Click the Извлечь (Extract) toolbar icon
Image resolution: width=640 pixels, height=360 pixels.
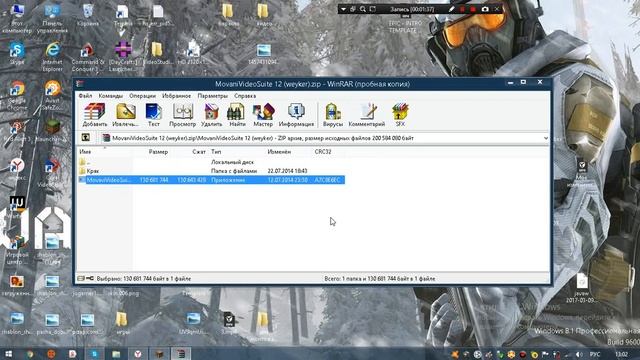tap(125, 115)
